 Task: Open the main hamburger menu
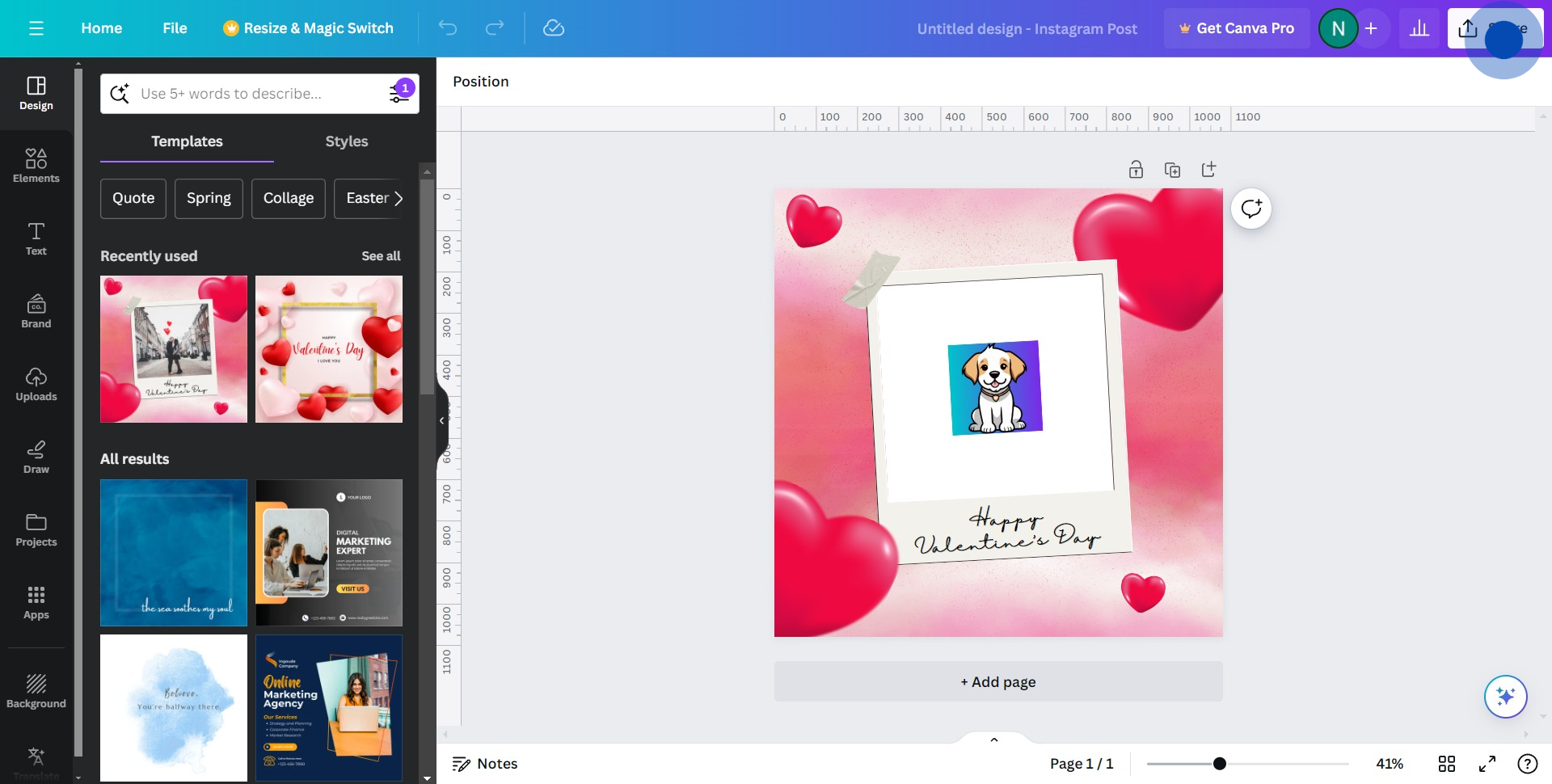pyautogui.click(x=36, y=28)
